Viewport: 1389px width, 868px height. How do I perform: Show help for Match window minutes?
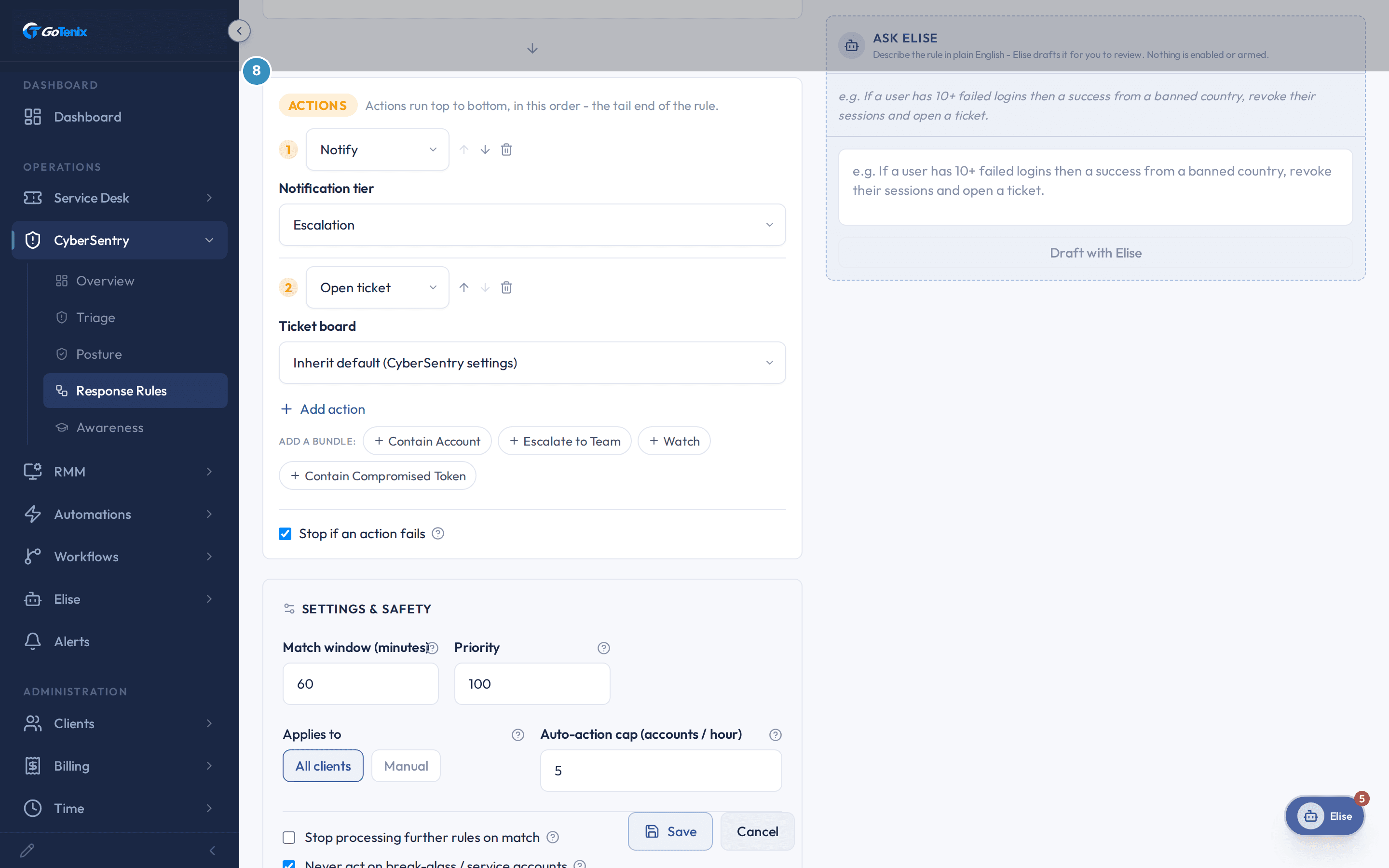tap(433, 648)
